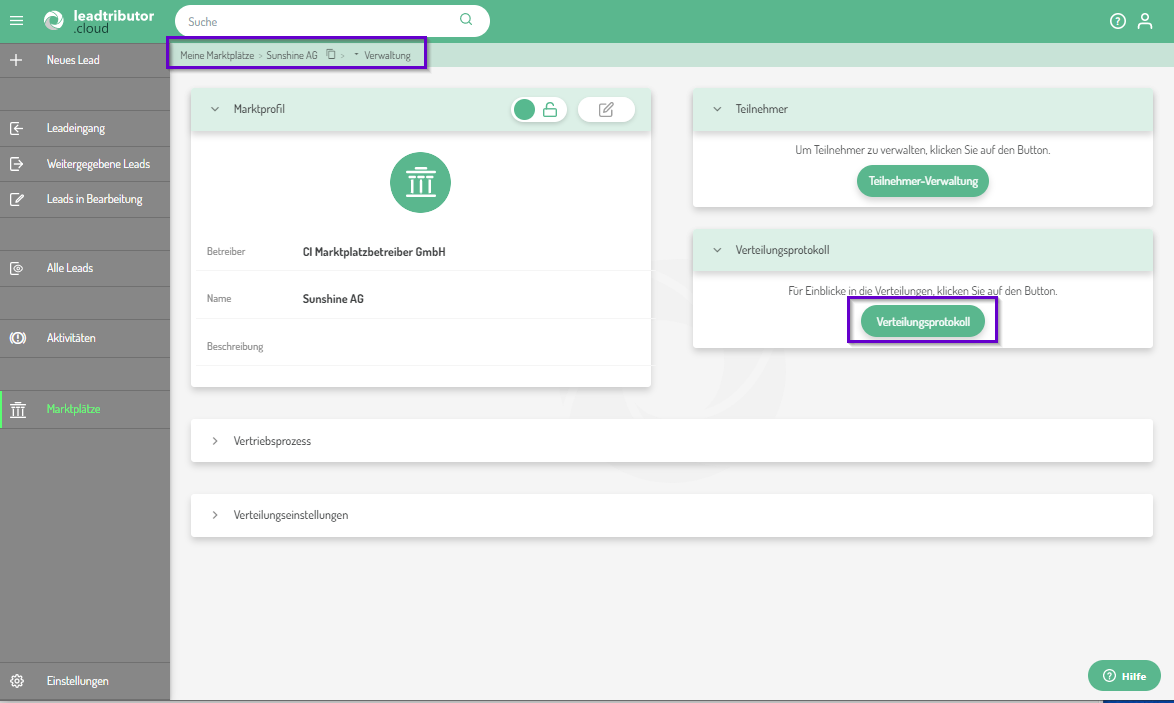Click the Meine Marktplätze breadcrumb link
Viewport: 1174px width, 703px height.
point(217,55)
